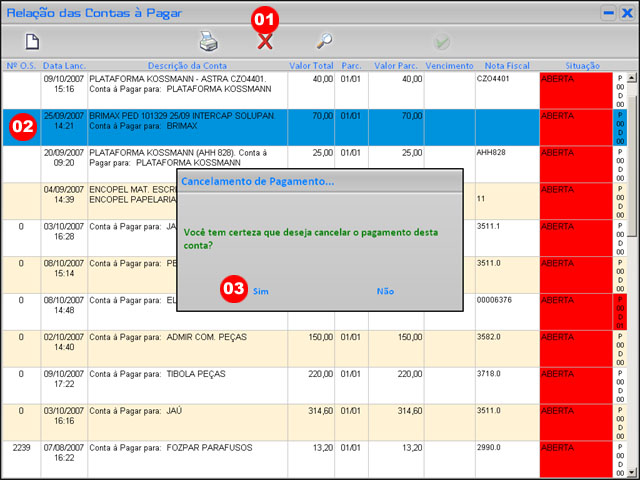Screen dimensions: 640x480
Task: Click Não to keep the payment
Action: [385, 291]
